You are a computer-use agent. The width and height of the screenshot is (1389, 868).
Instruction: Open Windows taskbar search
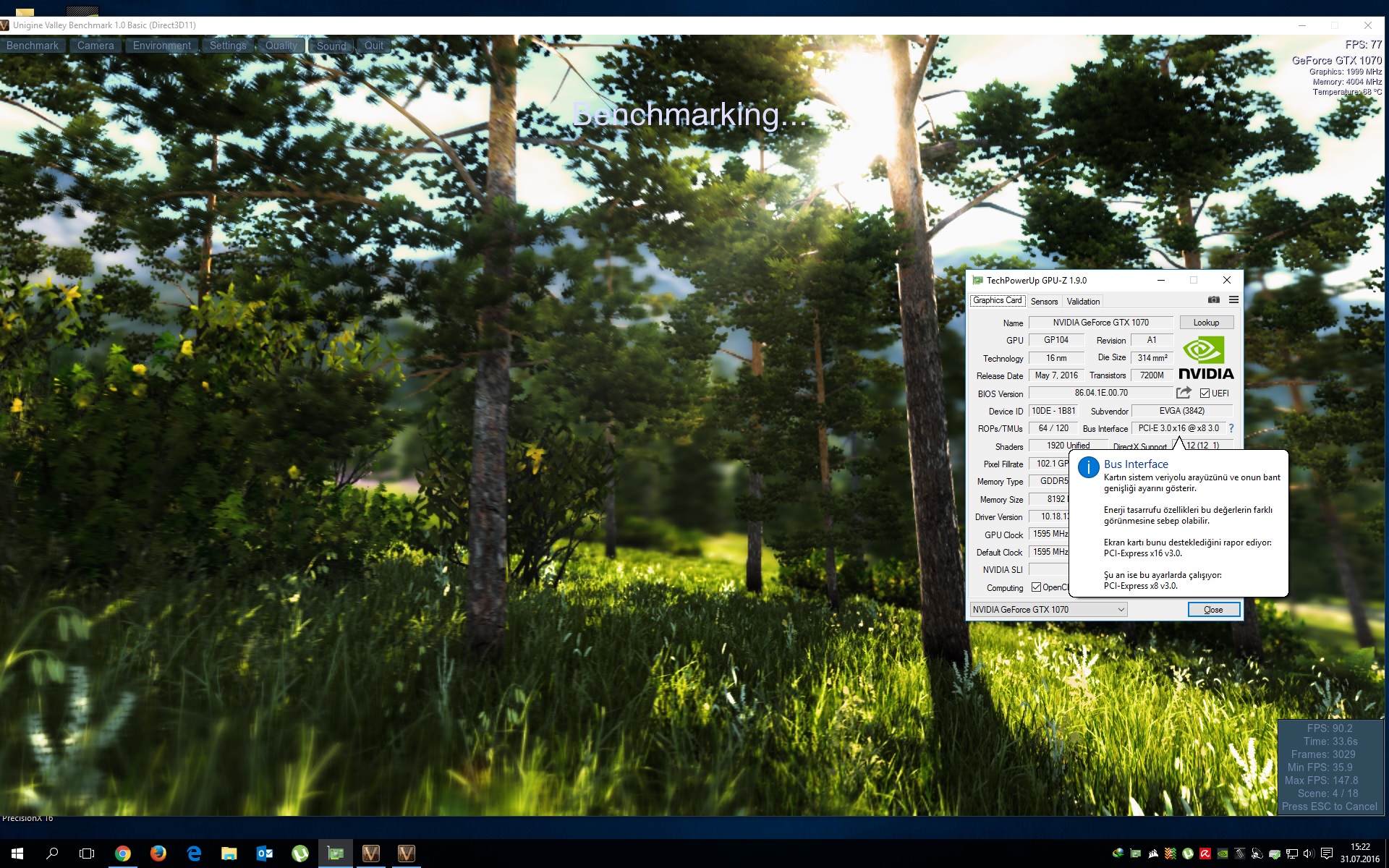tap(52, 854)
